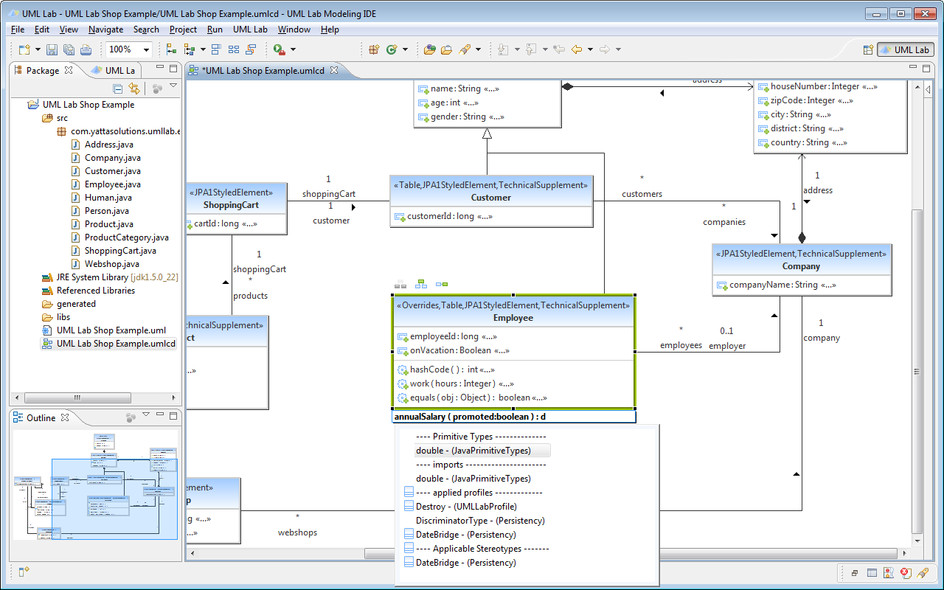
Task: Click the Save All toolbar icon
Action: click(69, 49)
